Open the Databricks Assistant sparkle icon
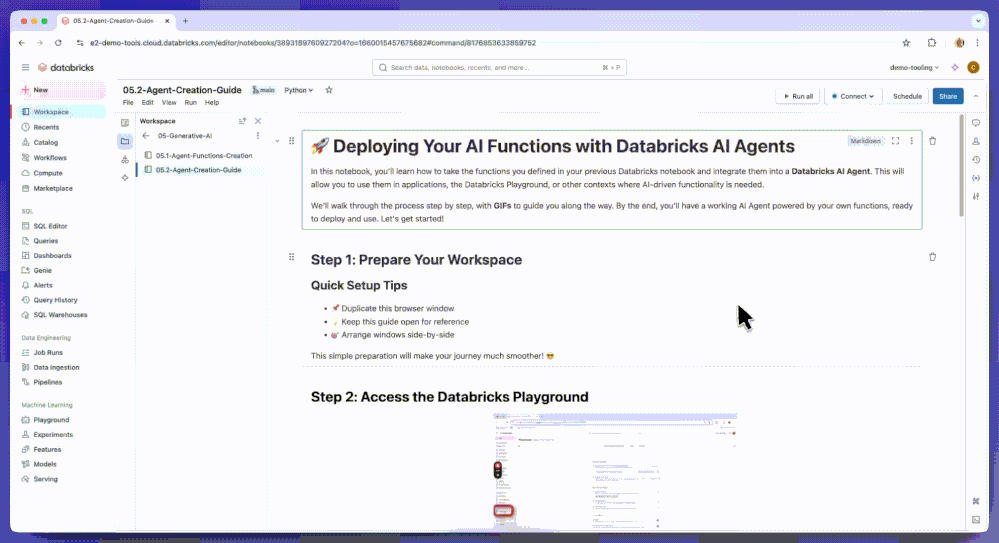The width and height of the screenshot is (999, 543). pyautogui.click(x=955, y=67)
